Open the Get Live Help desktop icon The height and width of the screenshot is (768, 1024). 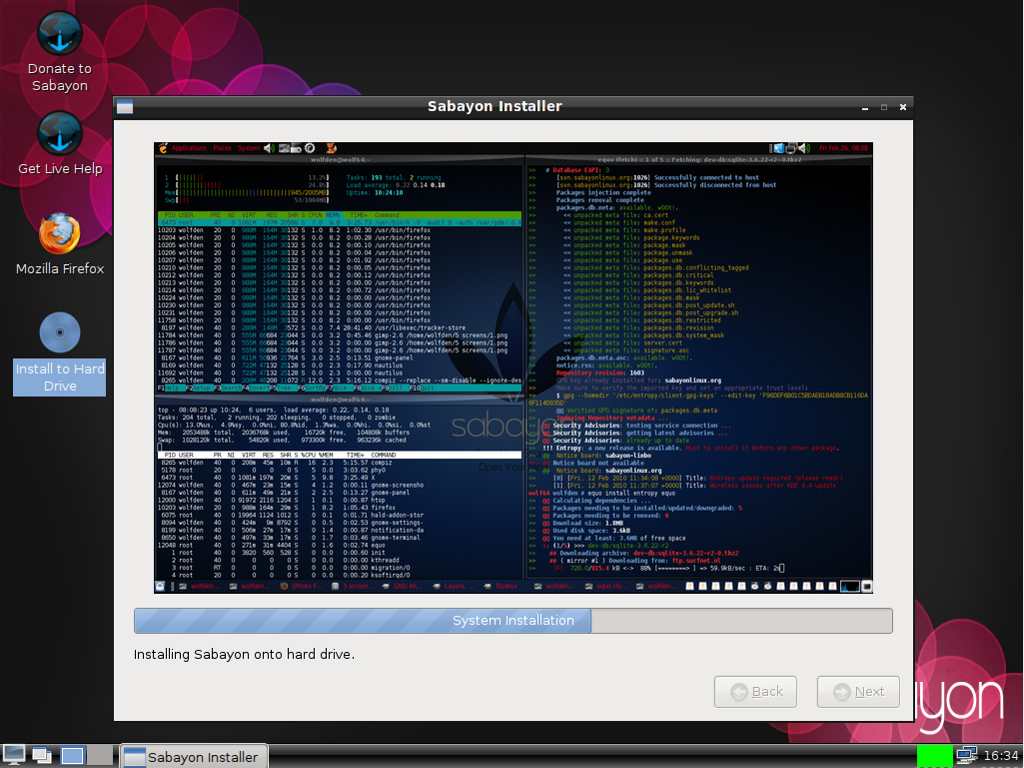coord(59,144)
